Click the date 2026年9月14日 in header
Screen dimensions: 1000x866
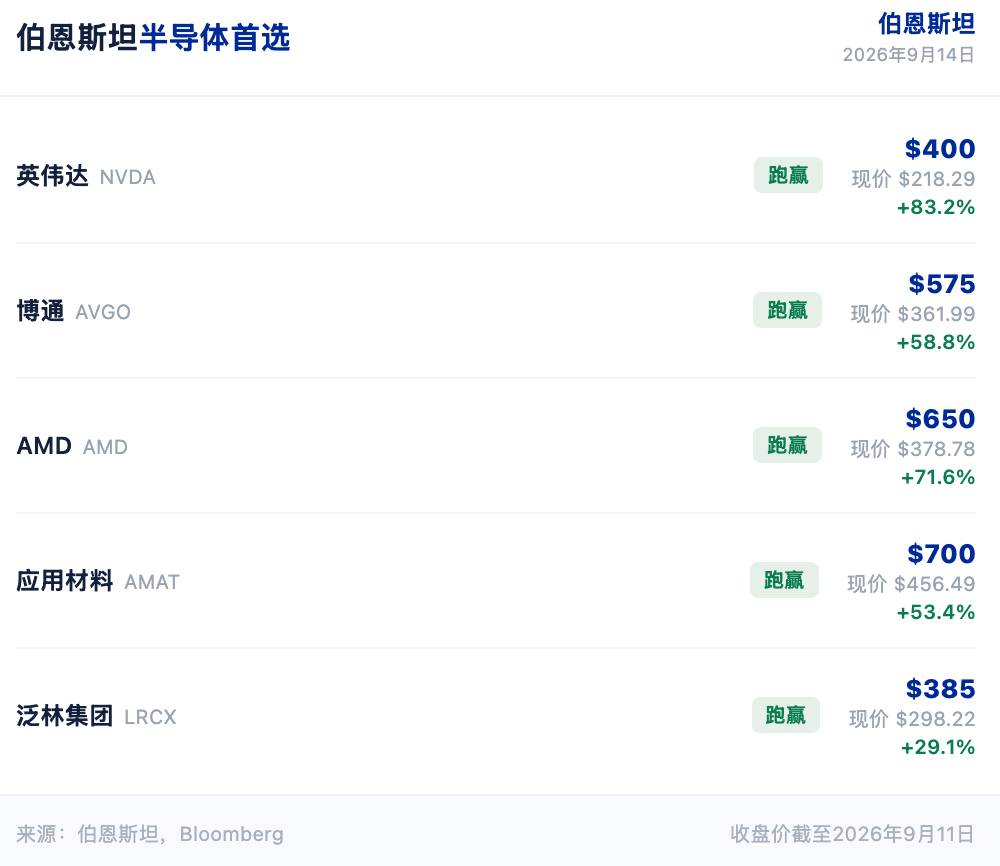(x=909, y=55)
